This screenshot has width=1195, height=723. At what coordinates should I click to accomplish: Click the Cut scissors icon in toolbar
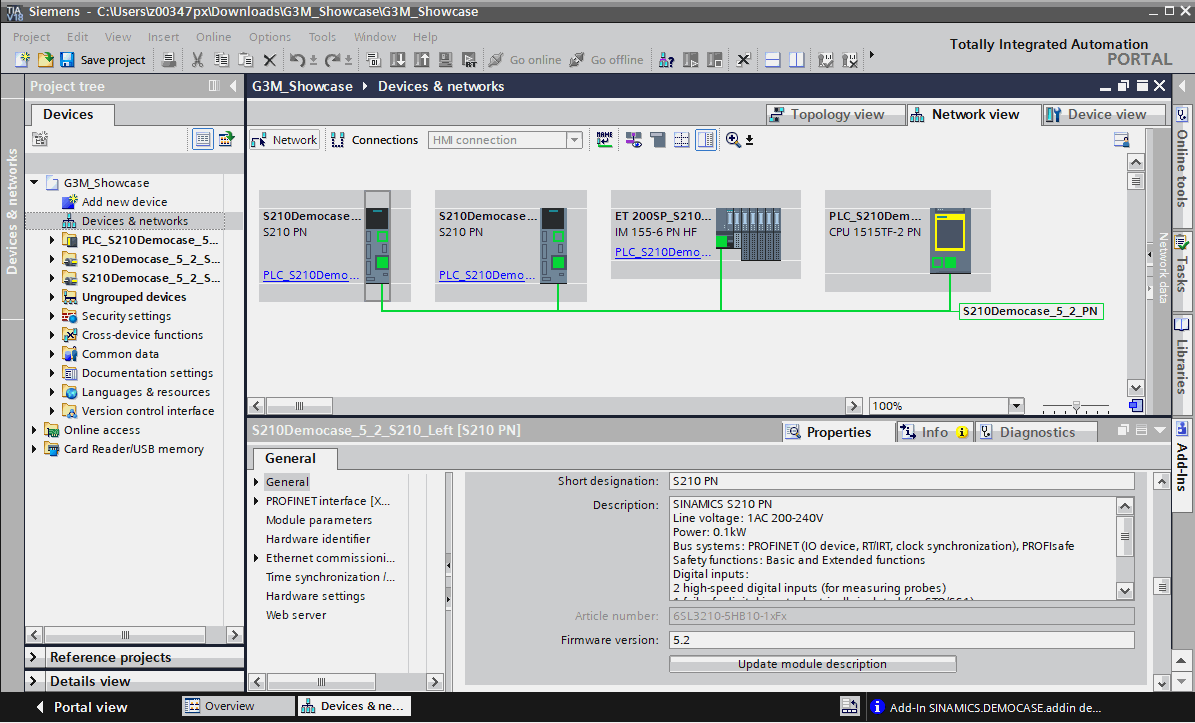tap(197, 60)
